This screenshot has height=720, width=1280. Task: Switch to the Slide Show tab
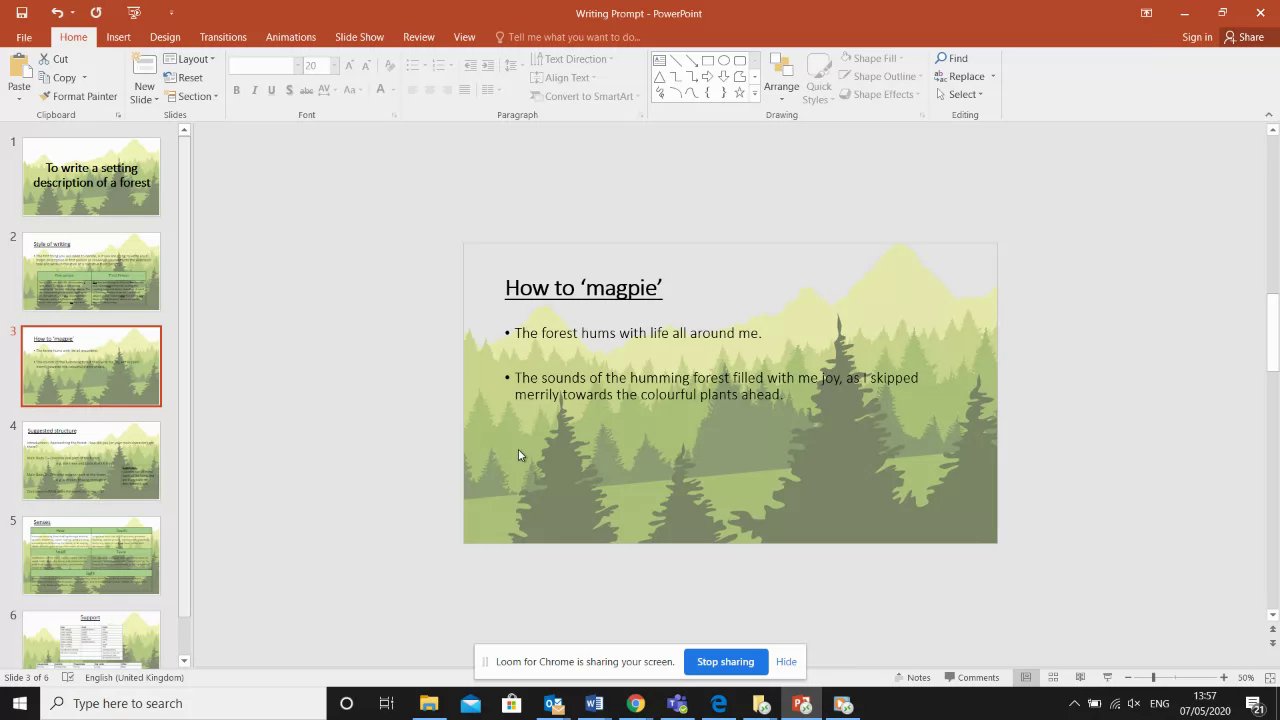click(x=359, y=37)
